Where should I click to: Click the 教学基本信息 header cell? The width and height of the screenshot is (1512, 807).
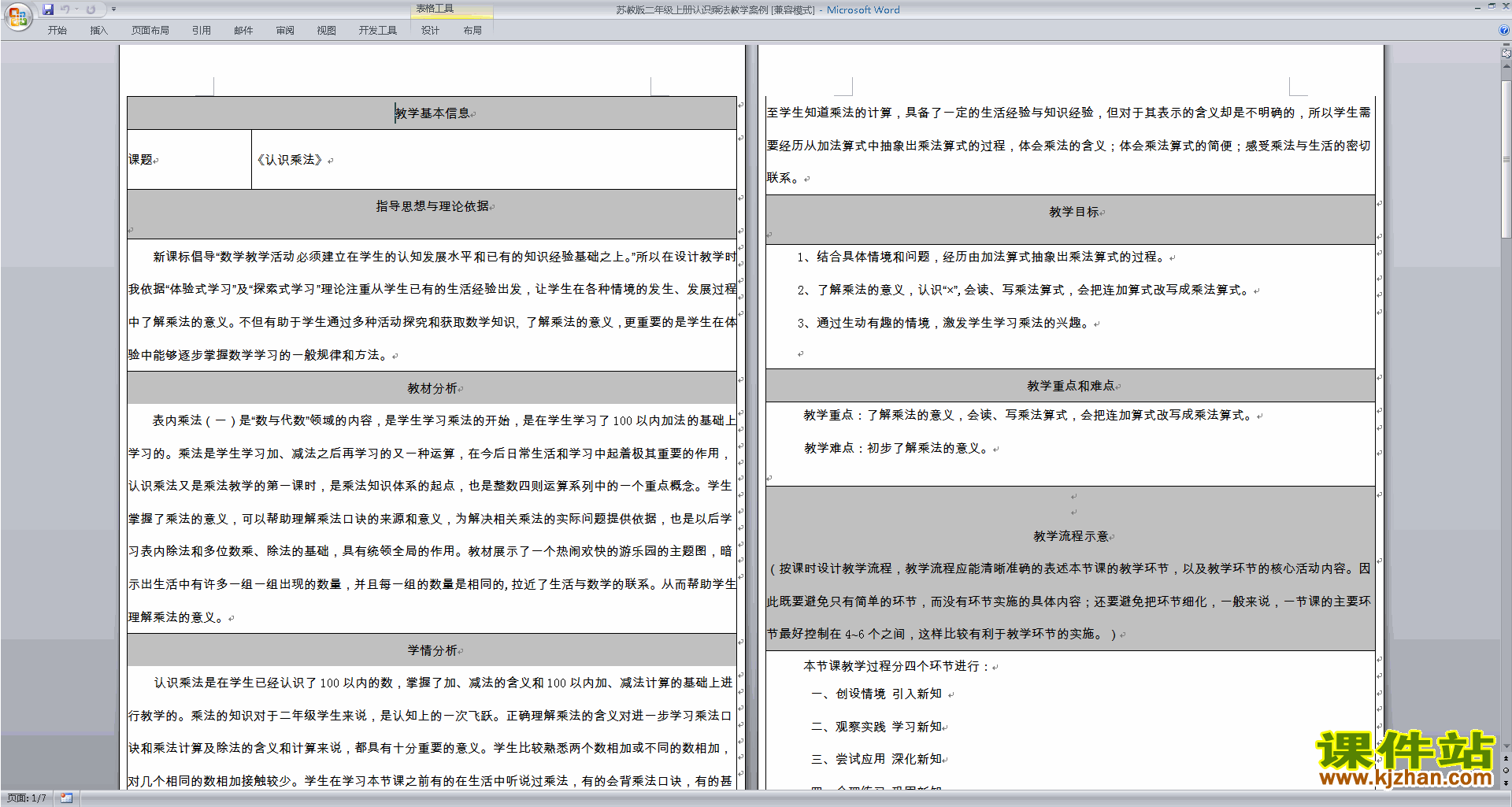coord(432,113)
